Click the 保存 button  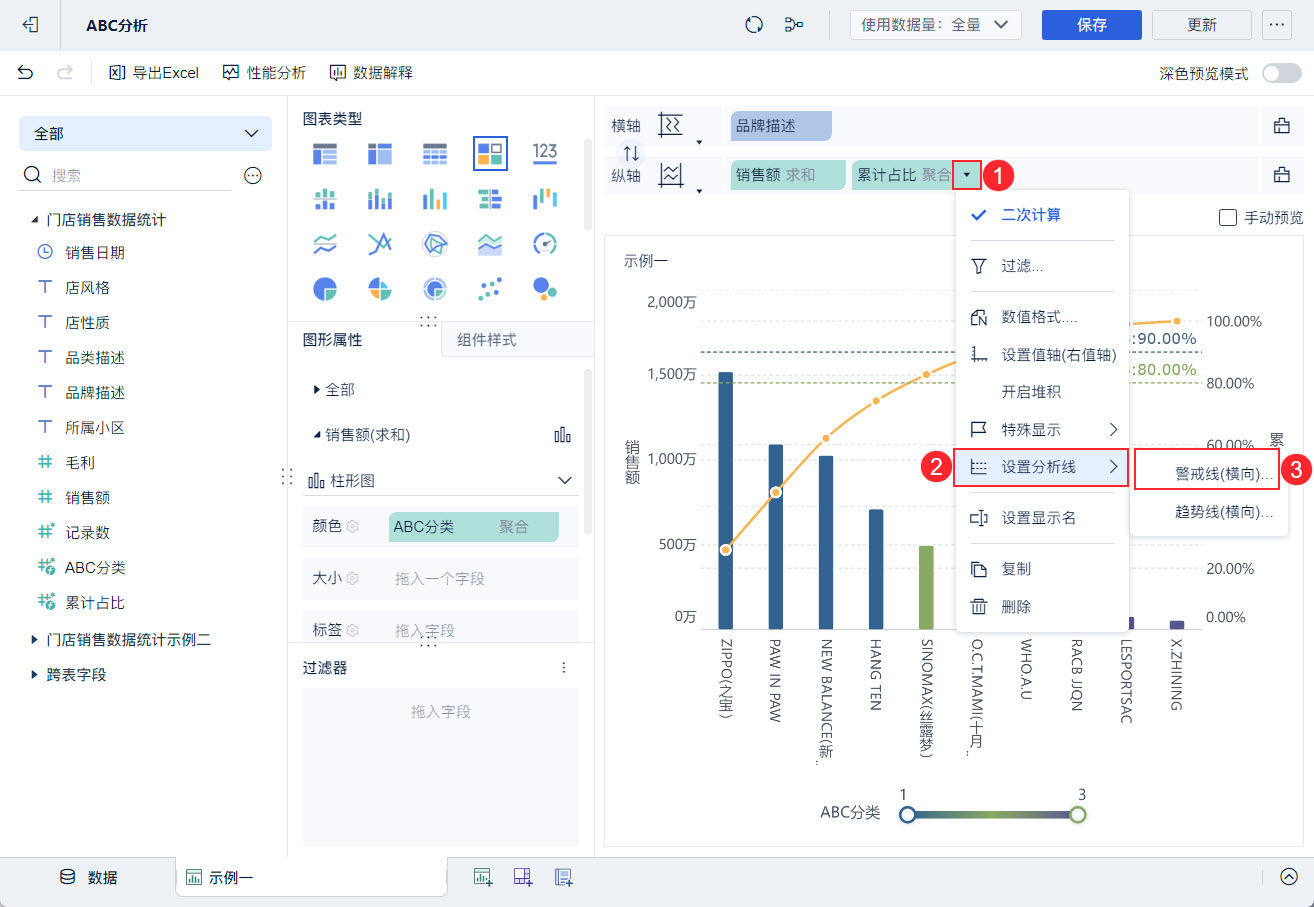tap(1092, 25)
